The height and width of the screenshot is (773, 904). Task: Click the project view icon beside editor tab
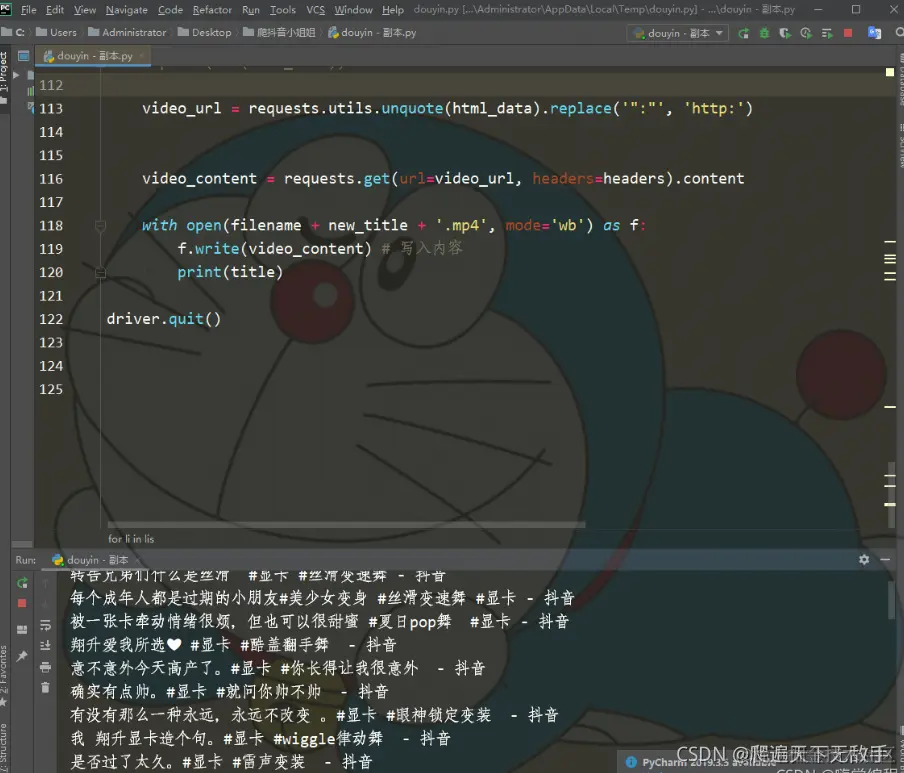(x=24, y=56)
